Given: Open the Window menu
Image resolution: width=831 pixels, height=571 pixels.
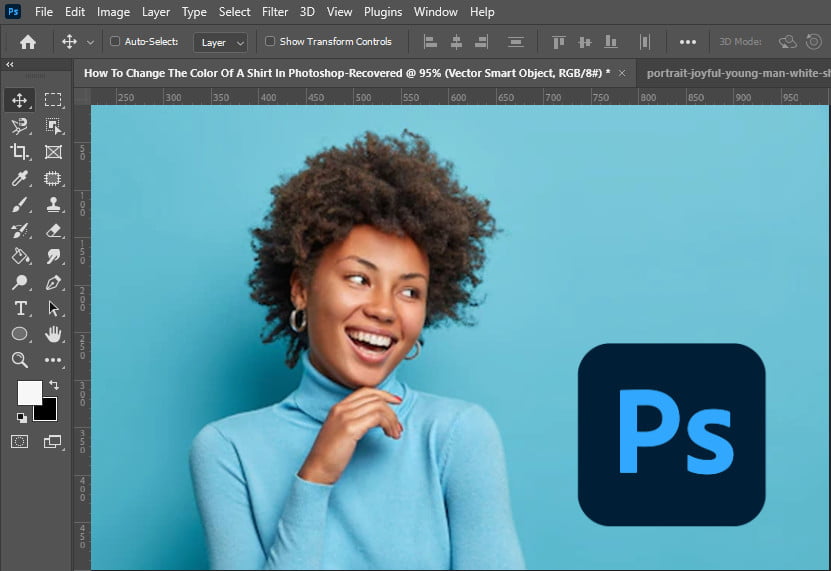Looking at the screenshot, I should click(x=435, y=12).
